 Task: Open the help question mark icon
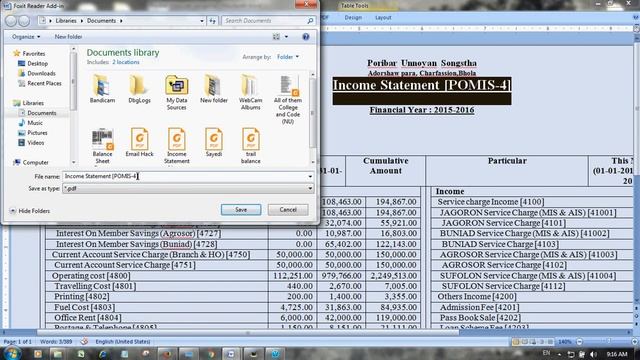306,37
